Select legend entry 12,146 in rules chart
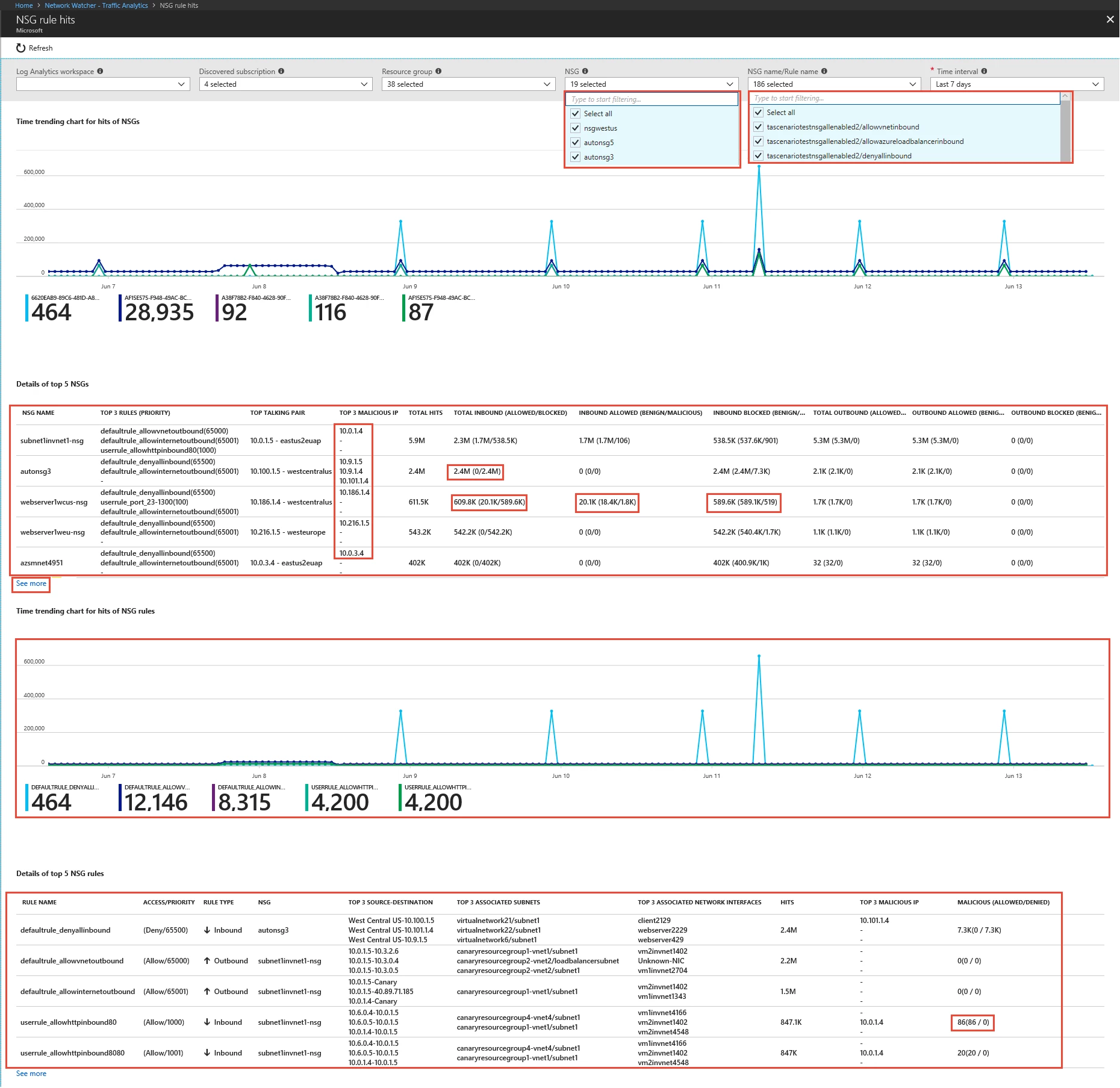 pyautogui.click(x=155, y=798)
